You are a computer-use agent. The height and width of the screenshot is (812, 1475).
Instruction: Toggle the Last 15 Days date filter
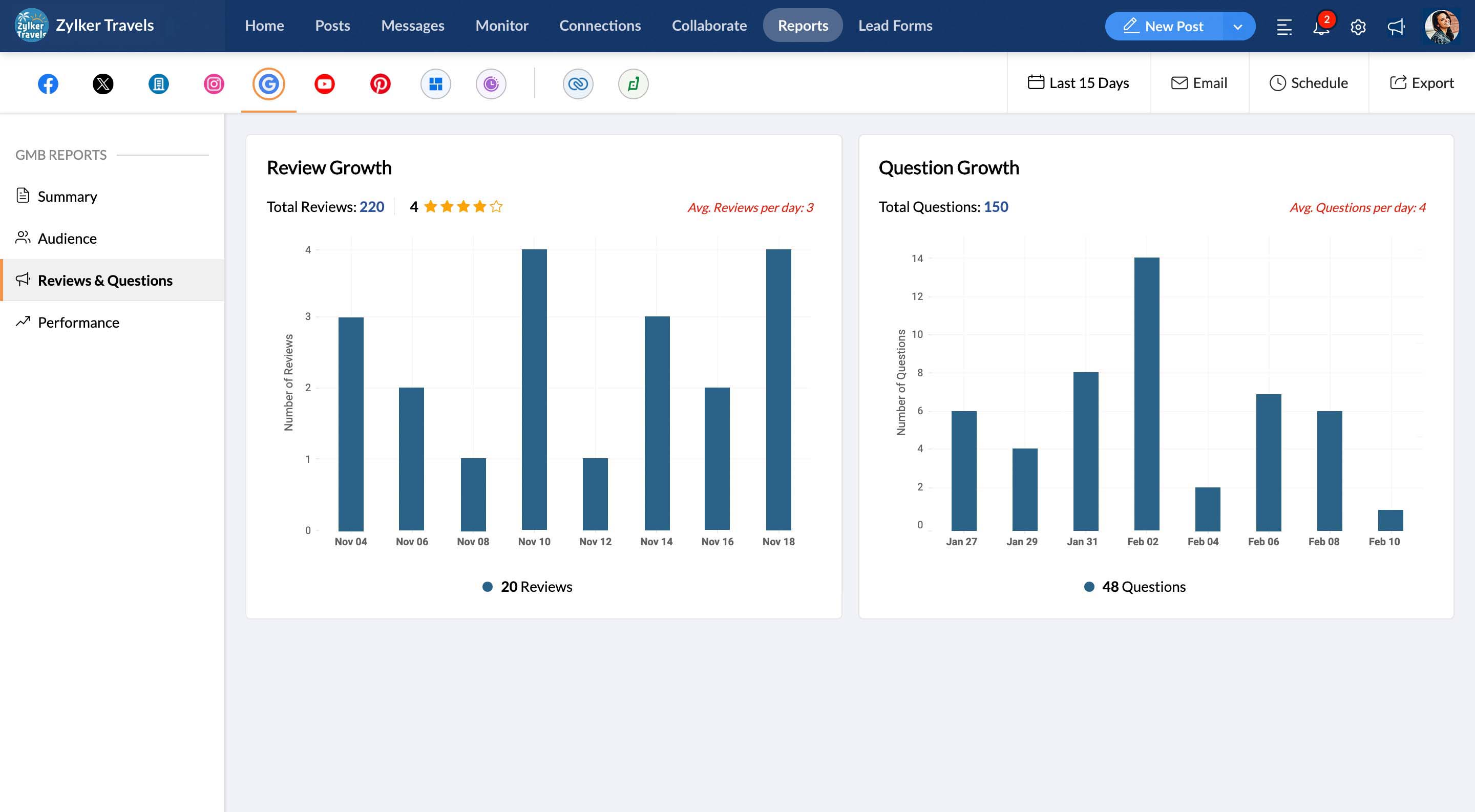click(x=1079, y=83)
